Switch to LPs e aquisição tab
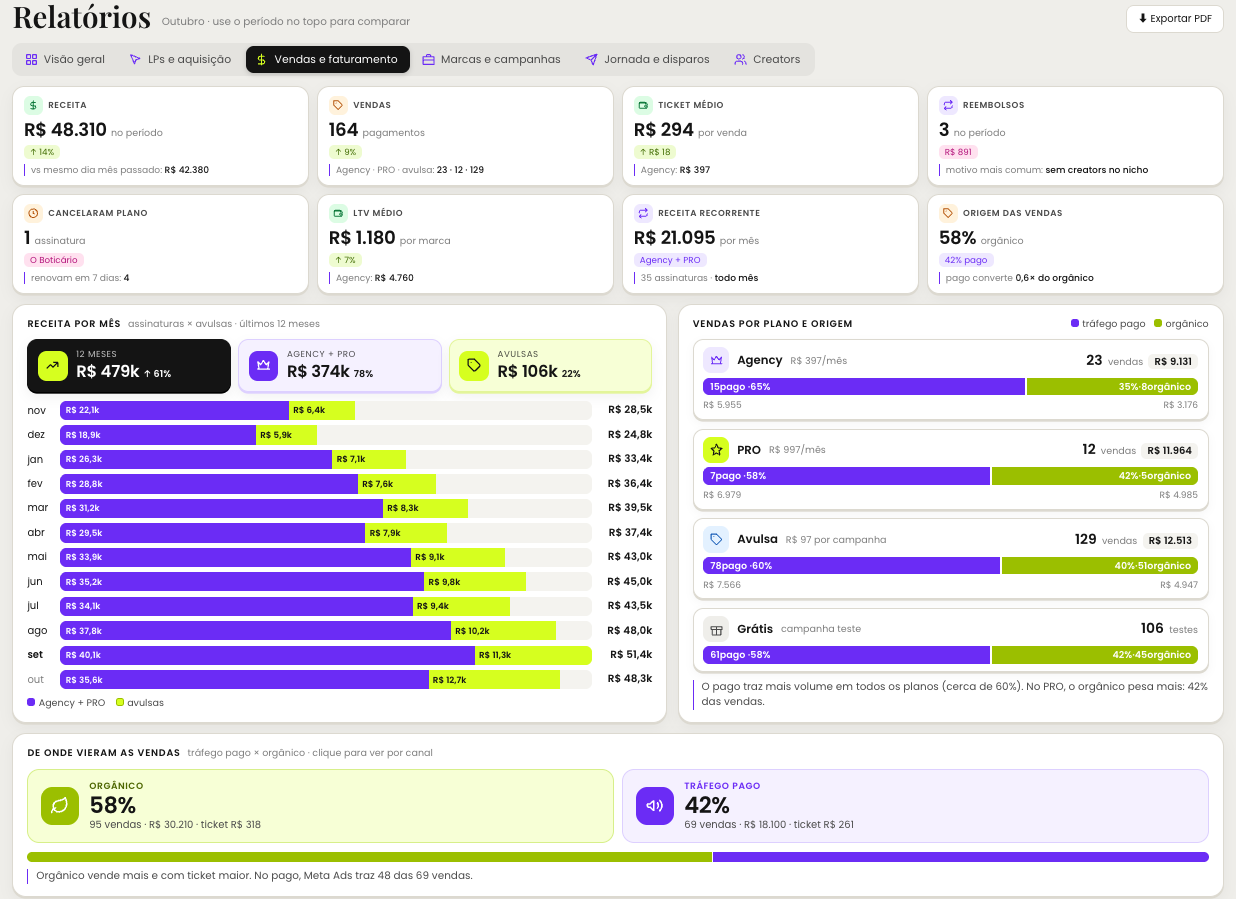1236x899 pixels. 180,60
